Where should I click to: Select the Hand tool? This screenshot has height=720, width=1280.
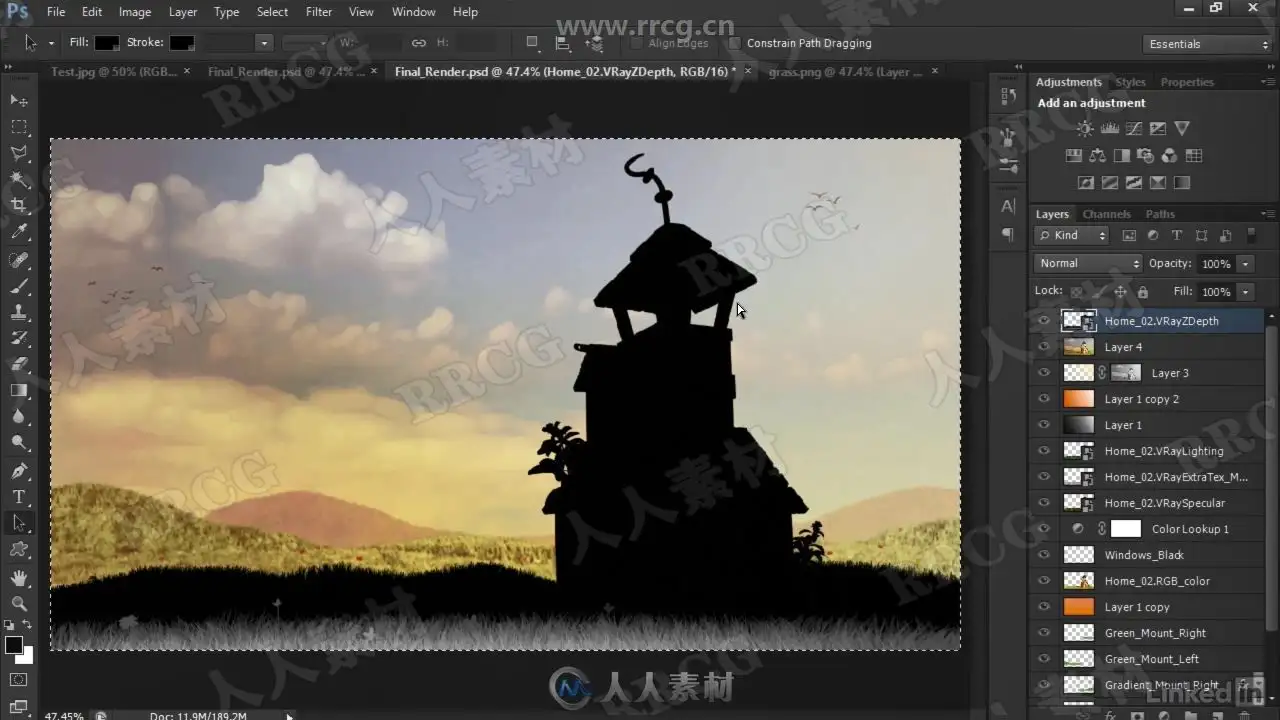pyautogui.click(x=19, y=577)
